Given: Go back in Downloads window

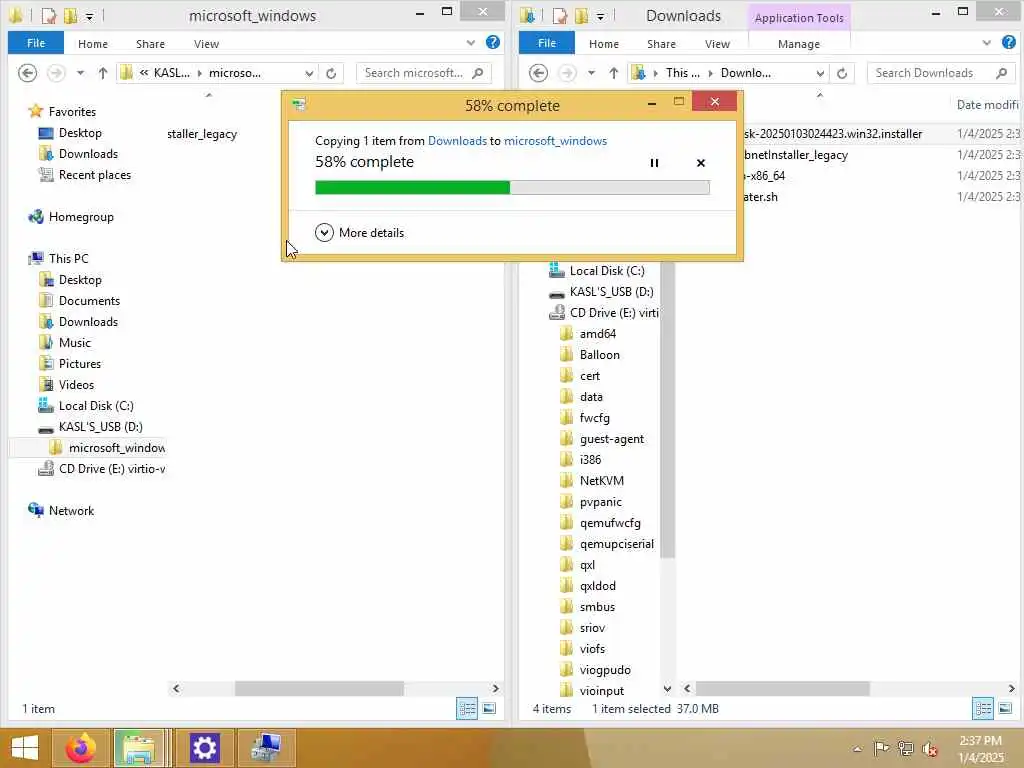Looking at the screenshot, I should click(x=538, y=73).
